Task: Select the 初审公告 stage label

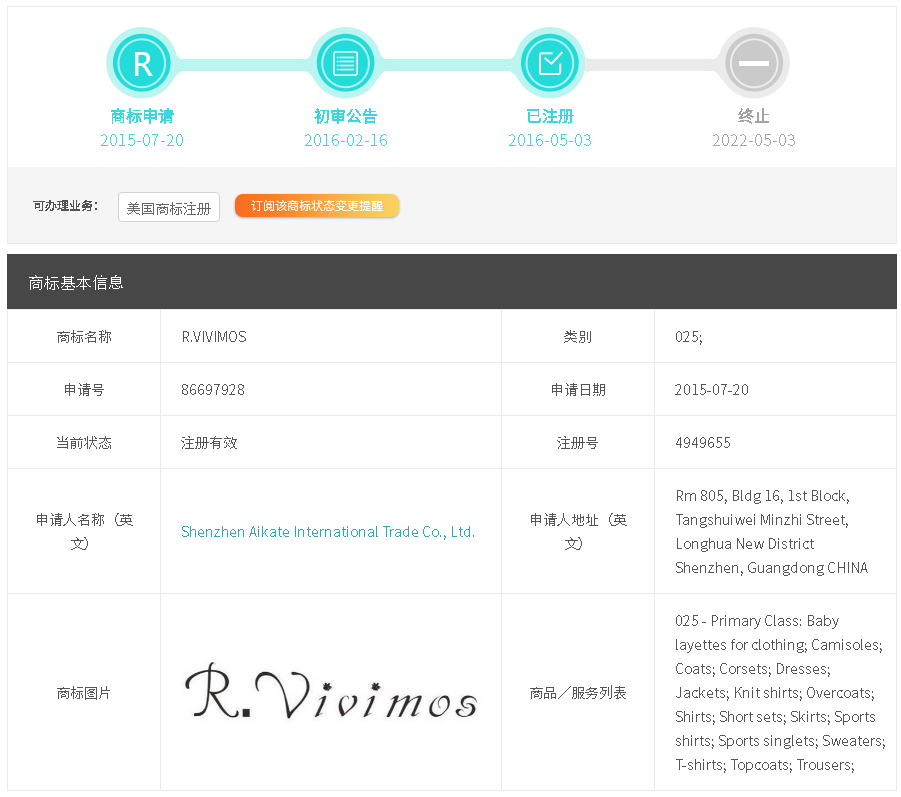Action: pyautogui.click(x=345, y=116)
